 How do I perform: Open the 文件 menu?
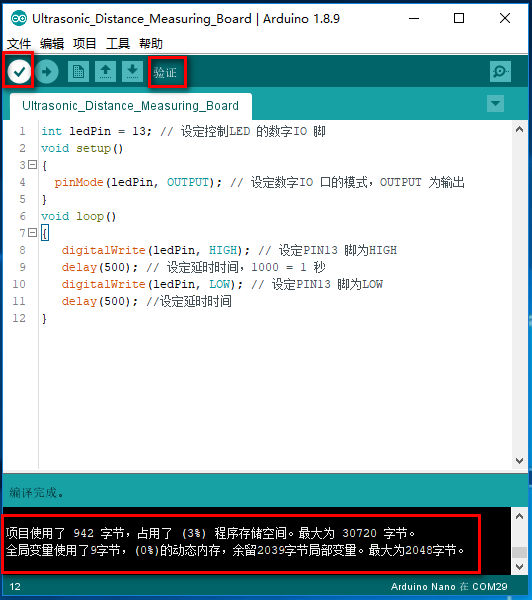point(19,44)
